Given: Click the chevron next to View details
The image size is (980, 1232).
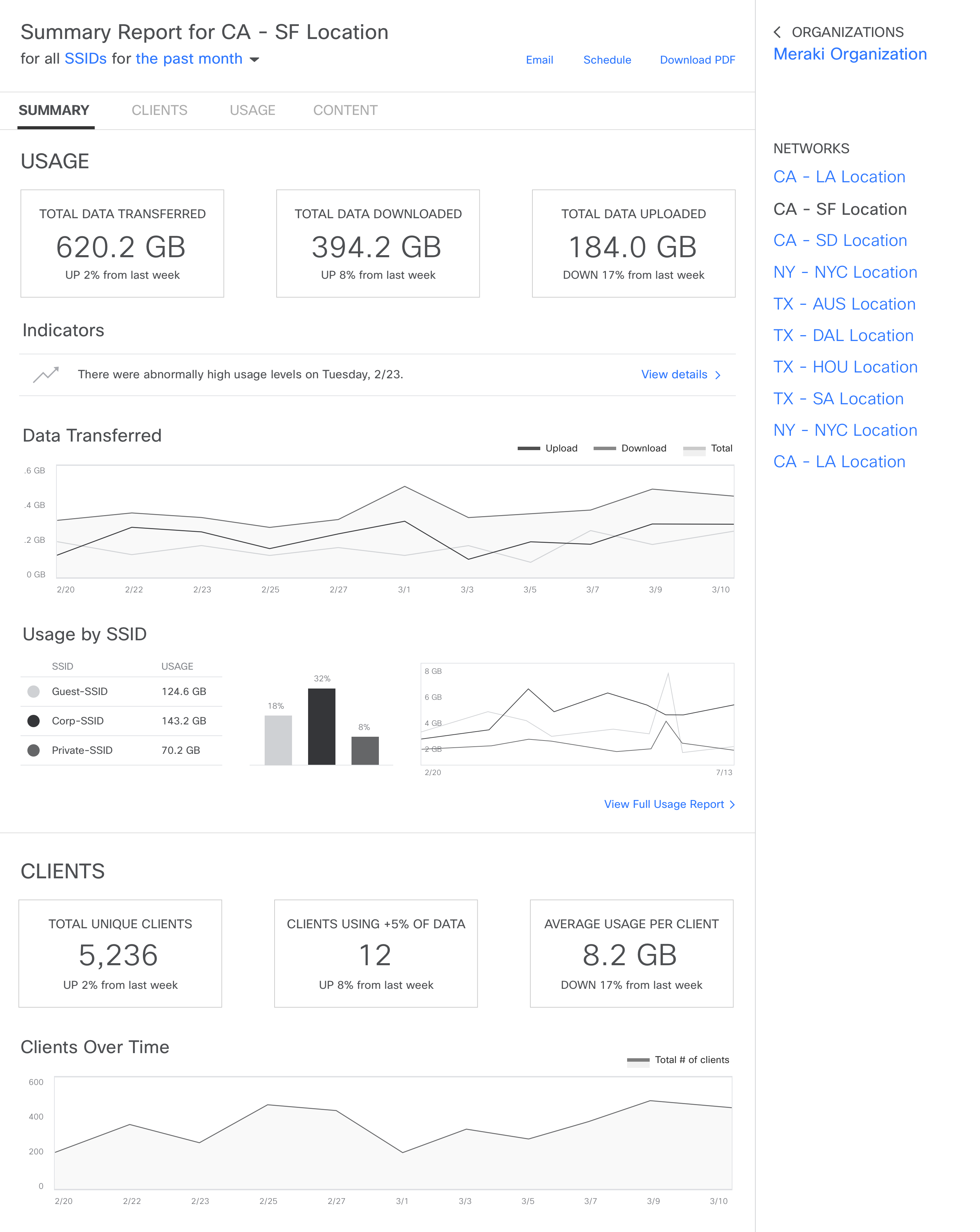Looking at the screenshot, I should [718, 375].
